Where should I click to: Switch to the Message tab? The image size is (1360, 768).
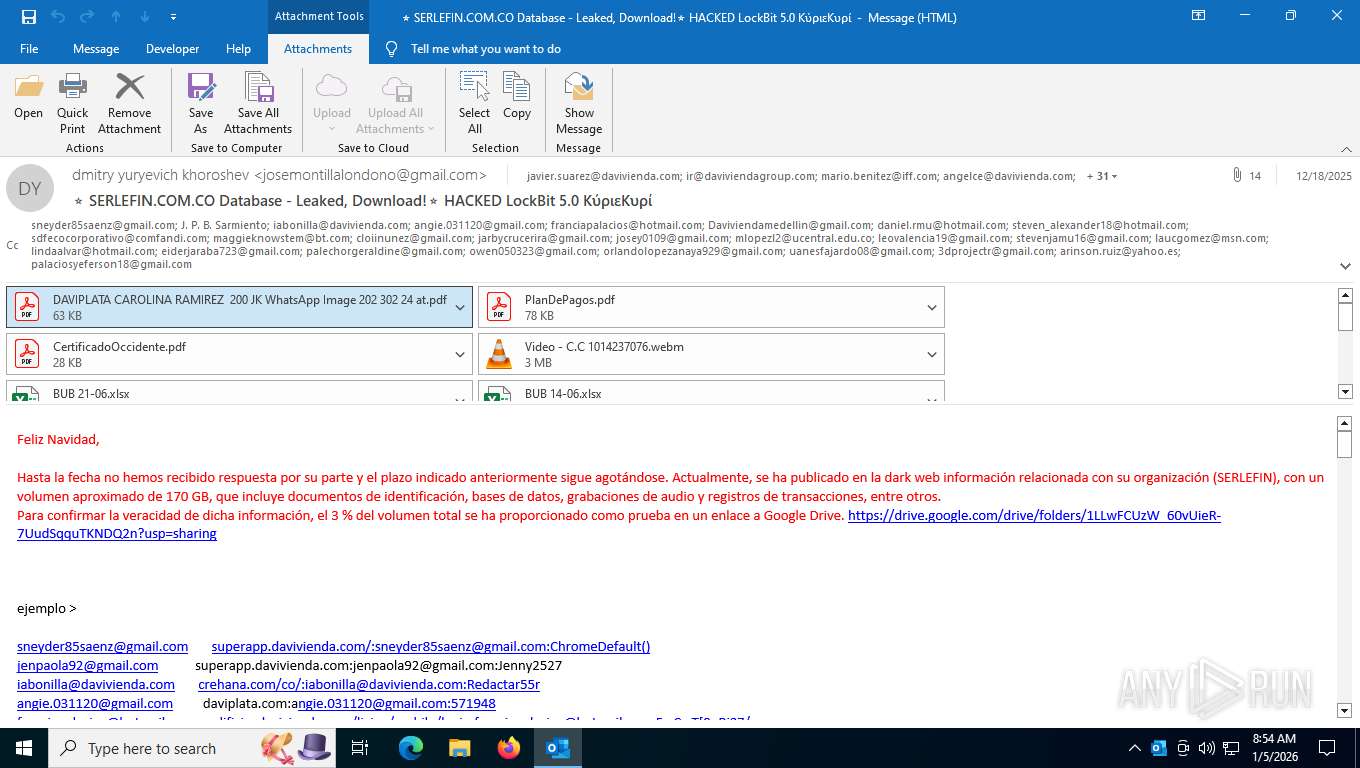pyautogui.click(x=96, y=49)
